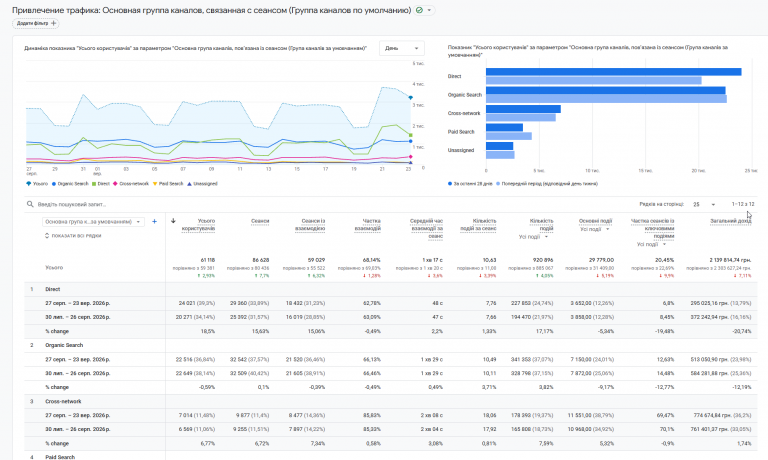Toggle the Попередній період bar legend item
The width and height of the screenshot is (768, 460).
pyautogui.click(x=547, y=184)
